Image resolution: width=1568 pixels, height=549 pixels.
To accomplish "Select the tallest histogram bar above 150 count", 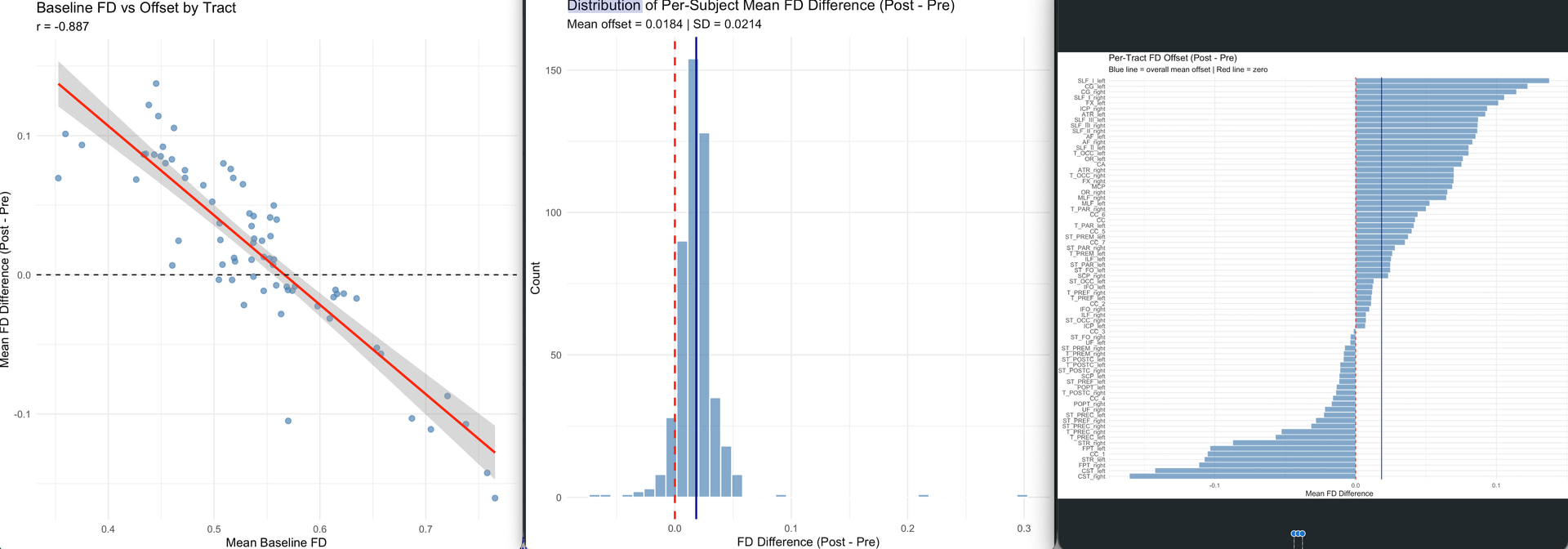I will (693, 278).
